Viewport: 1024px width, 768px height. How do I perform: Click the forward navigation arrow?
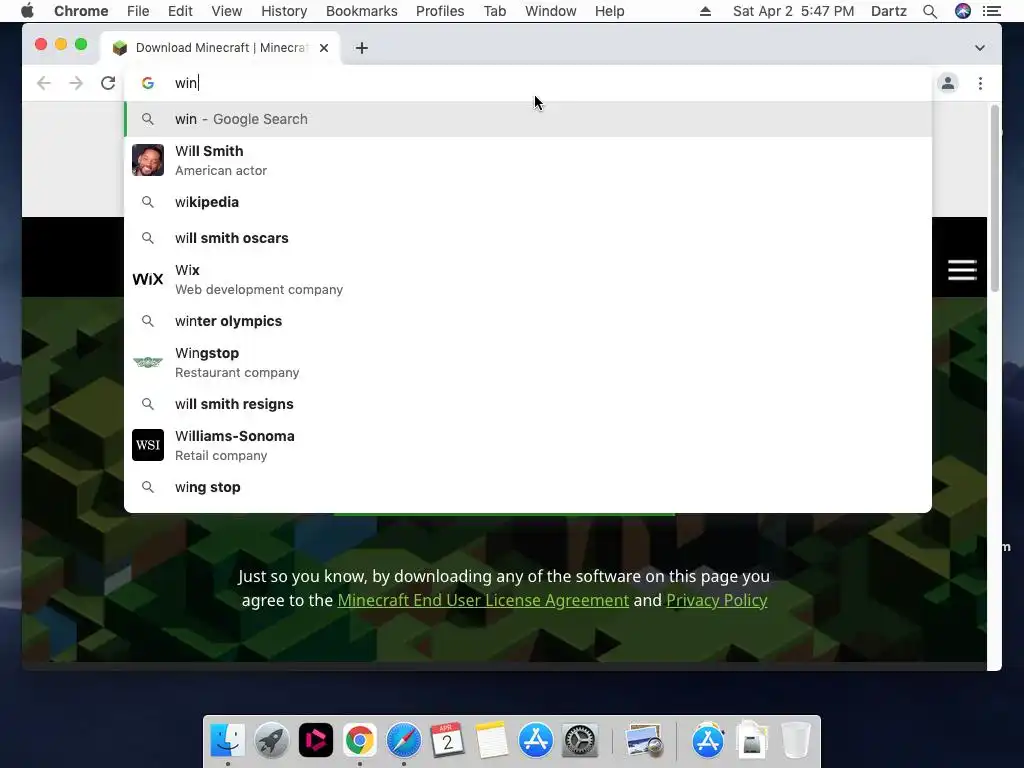76,83
